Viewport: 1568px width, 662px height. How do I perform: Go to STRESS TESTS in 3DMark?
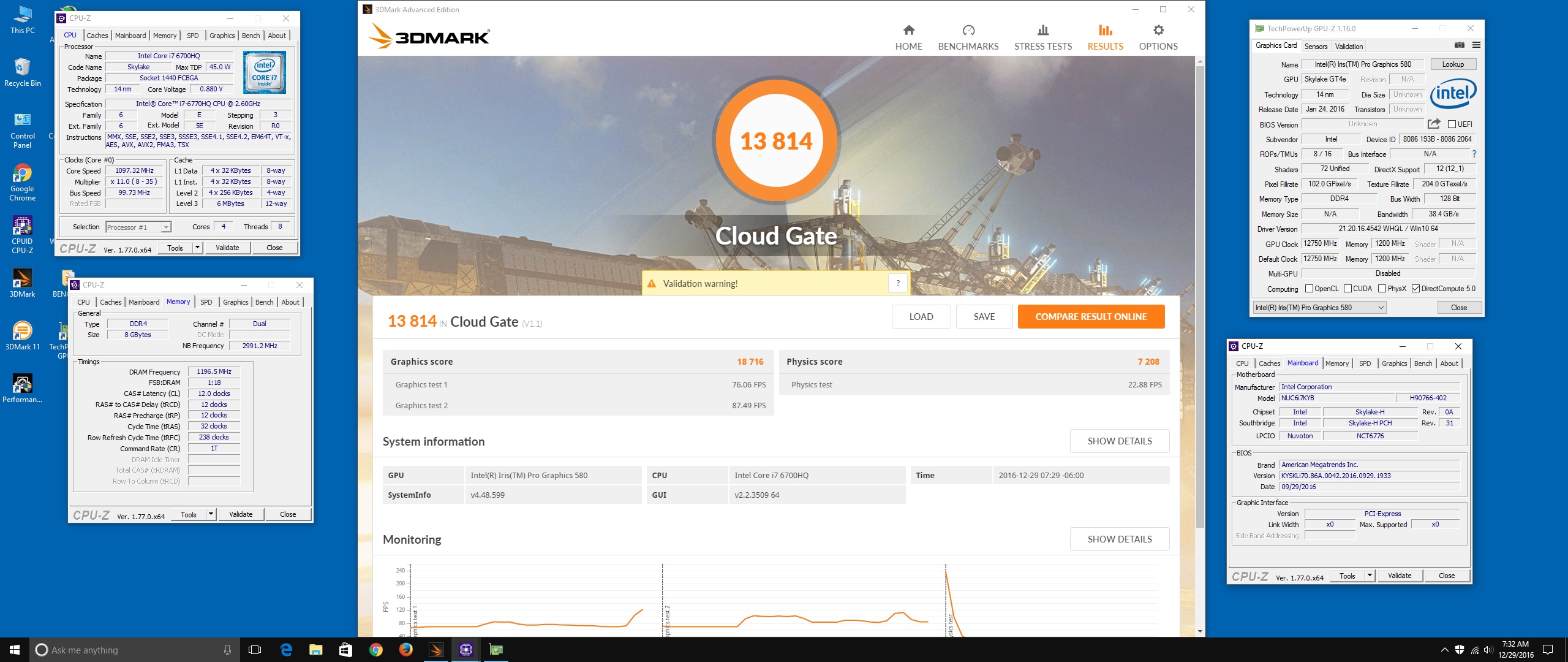point(1042,37)
